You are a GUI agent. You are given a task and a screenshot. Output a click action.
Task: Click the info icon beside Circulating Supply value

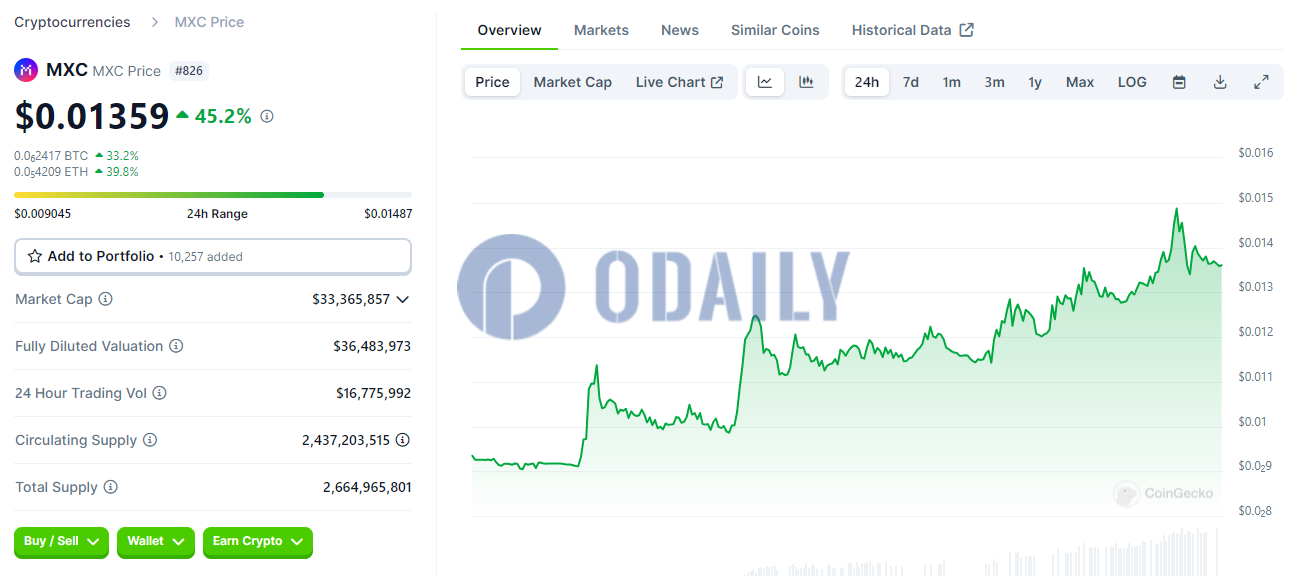pyautogui.click(x=402, y=440)
